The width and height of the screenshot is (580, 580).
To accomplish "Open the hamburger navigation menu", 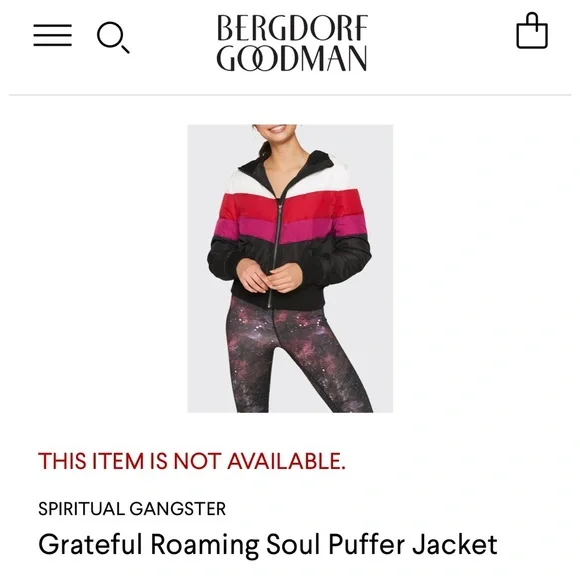I will point(53,36).
